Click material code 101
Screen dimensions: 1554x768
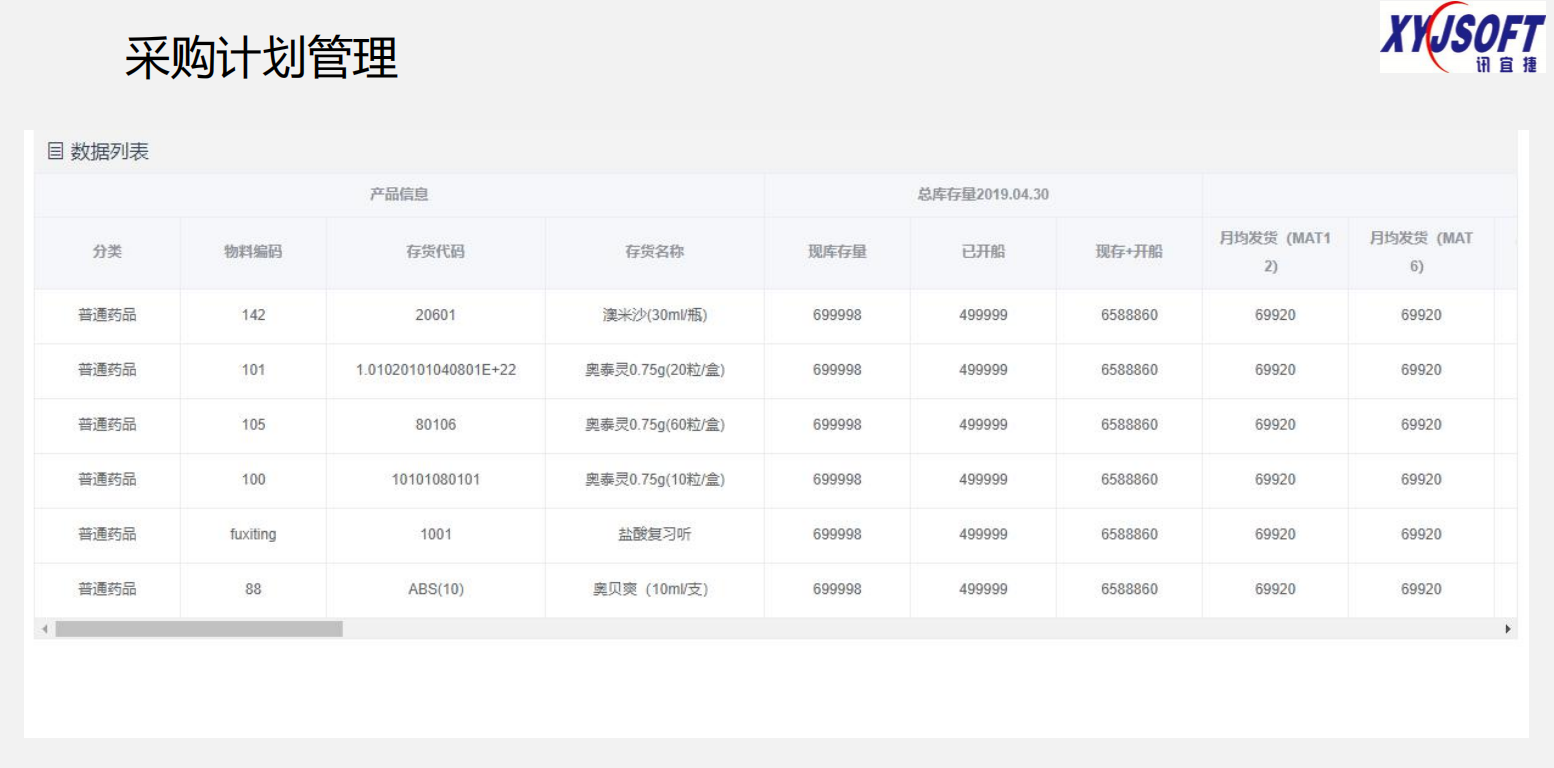253,370
